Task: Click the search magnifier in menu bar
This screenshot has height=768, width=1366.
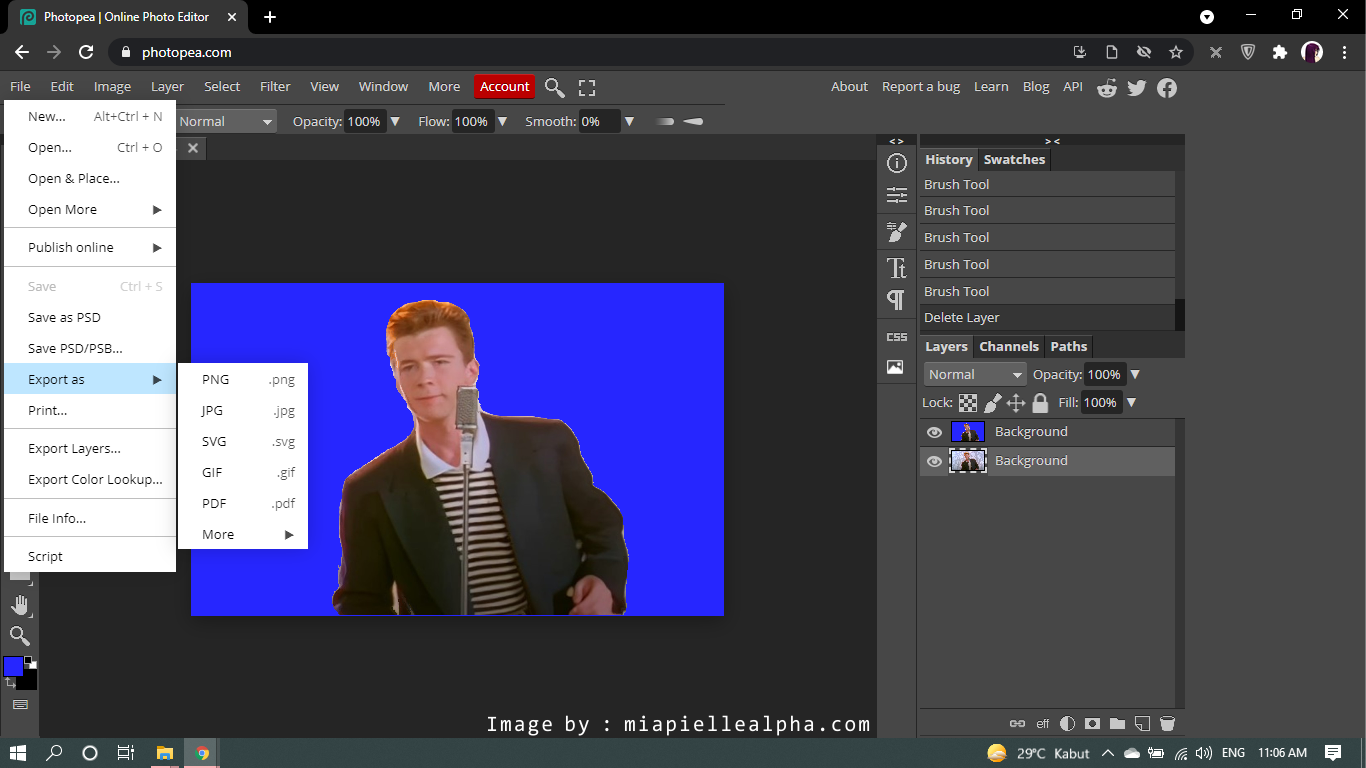Action: [555, 88]
